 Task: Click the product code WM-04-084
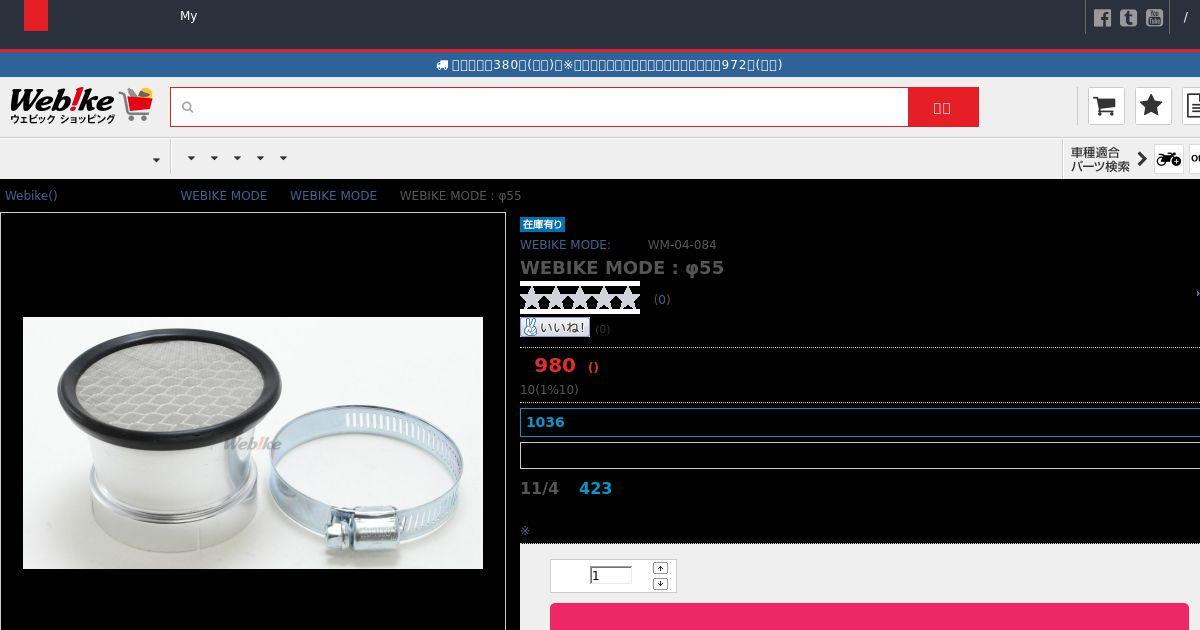682,245
